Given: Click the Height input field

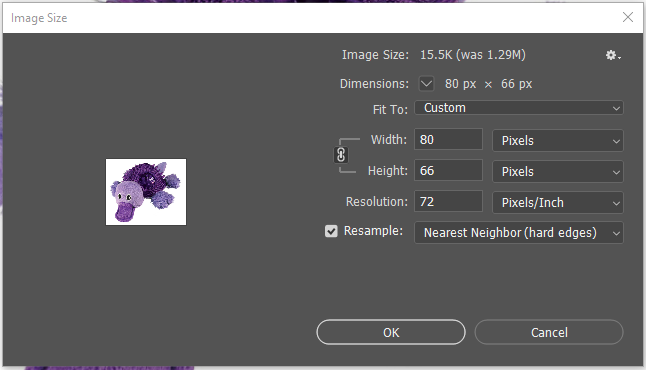Looking at the screenshot, I should [448, 171].
